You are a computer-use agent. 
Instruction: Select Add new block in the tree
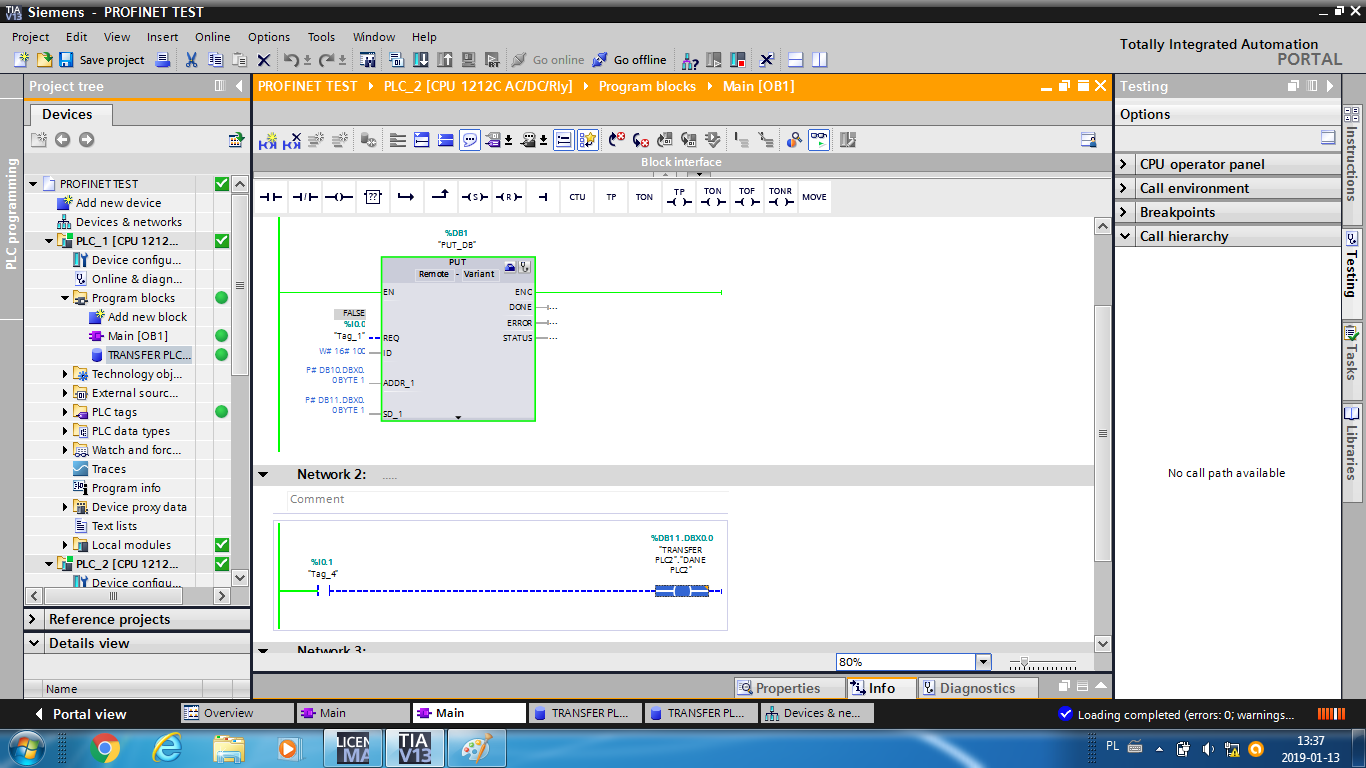coord(147,317)
